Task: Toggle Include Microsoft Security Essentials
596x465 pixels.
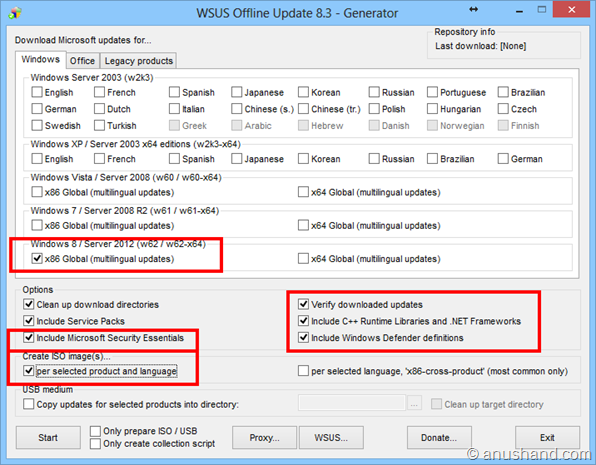Action: tap(29, 337)
